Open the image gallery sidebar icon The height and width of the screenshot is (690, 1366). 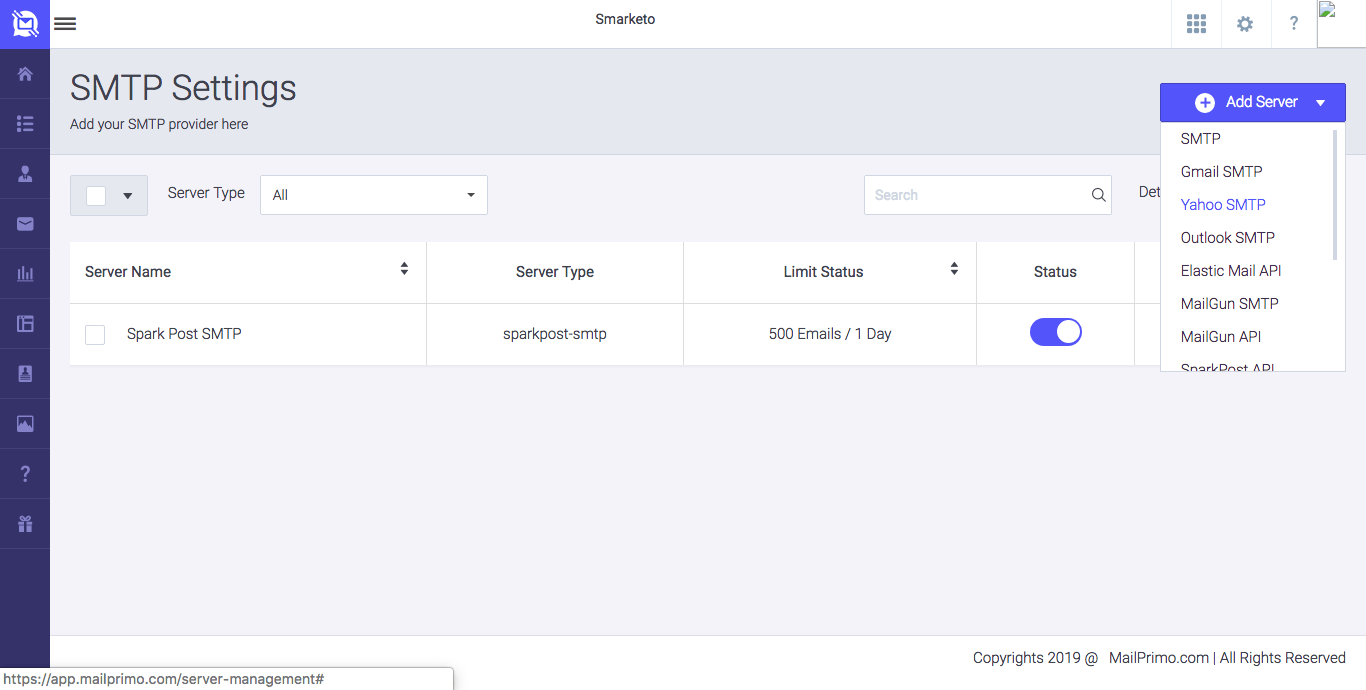point(25,424)
